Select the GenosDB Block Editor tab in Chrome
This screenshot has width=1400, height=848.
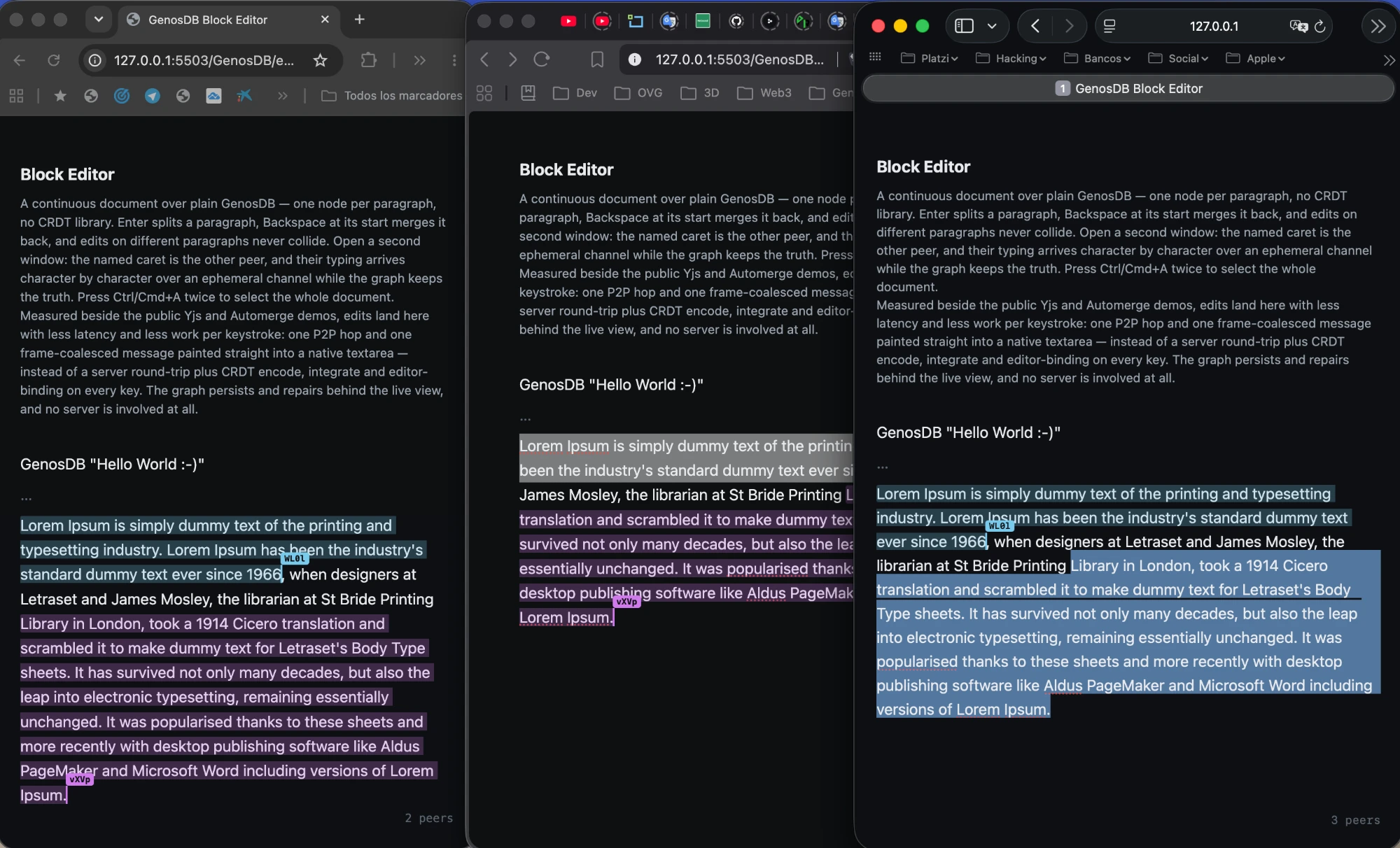coord(227,20)
